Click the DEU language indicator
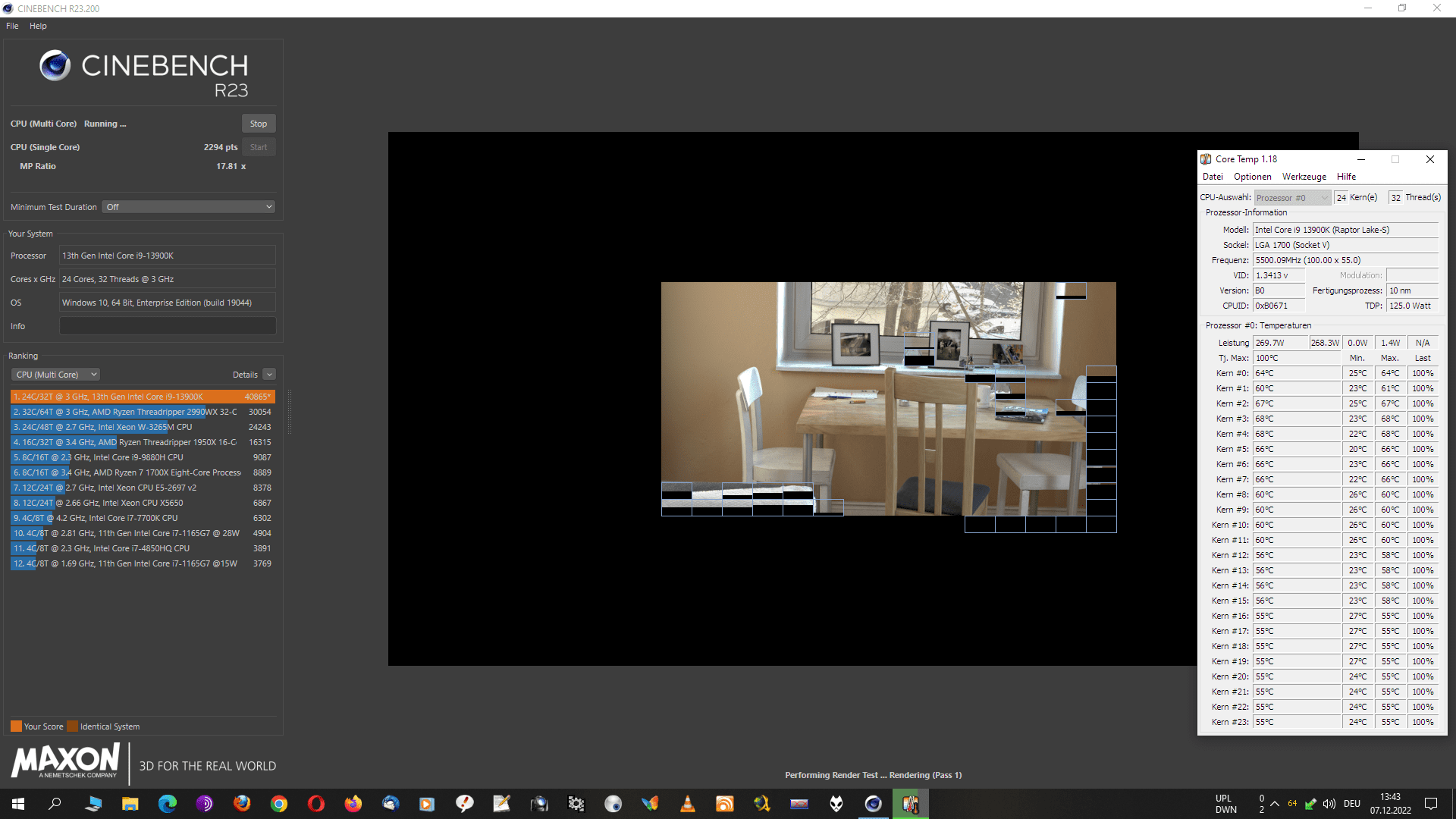1456x819 pixels. point(1351,804)
